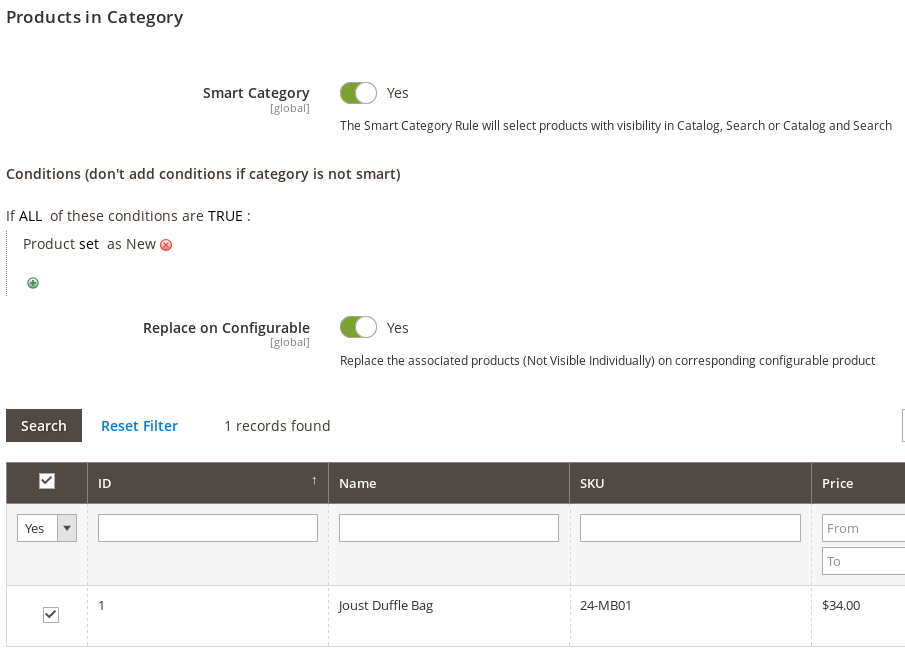
Task: Focus the Name filter input field
Action: [x=449, y=528]
